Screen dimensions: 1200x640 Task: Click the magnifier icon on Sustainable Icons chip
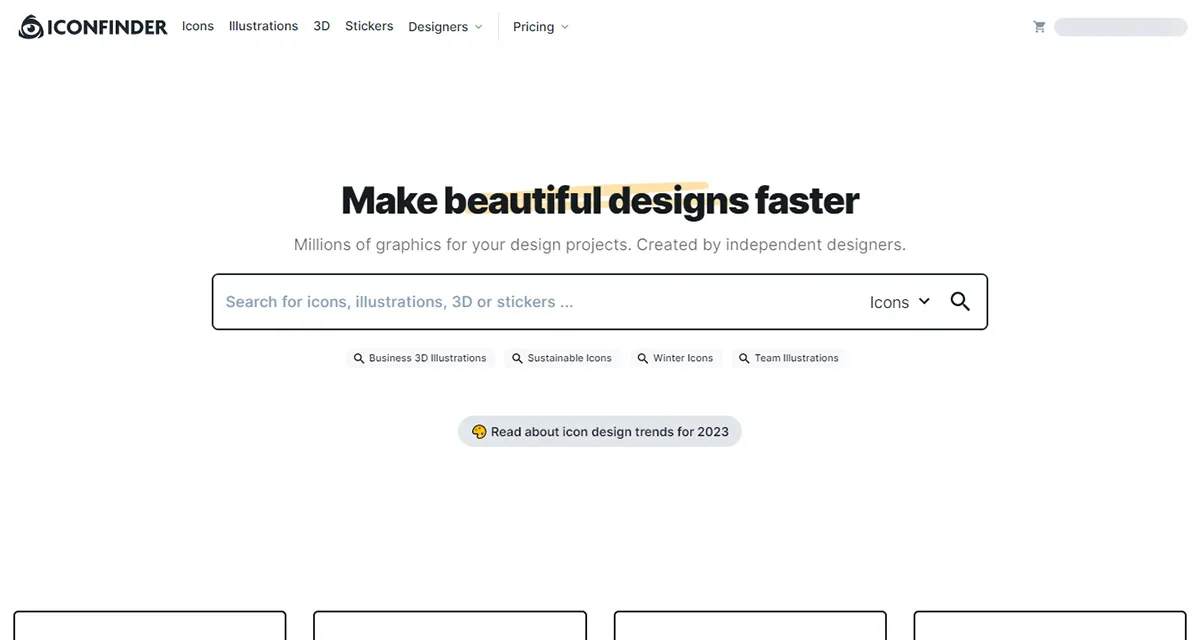pyautogui.click(x=517, y=357)
